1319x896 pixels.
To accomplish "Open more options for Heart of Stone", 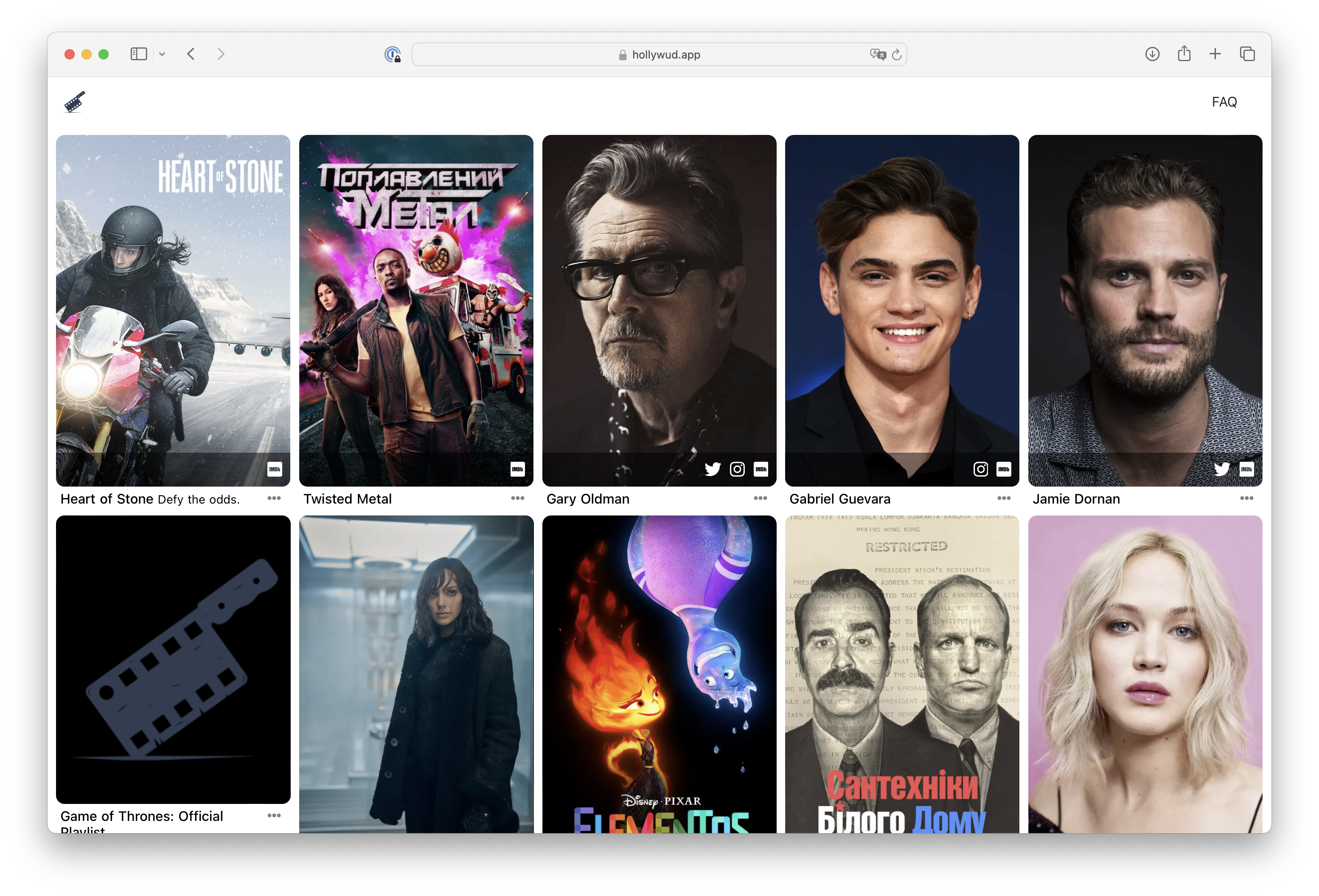I will (274, 498).
